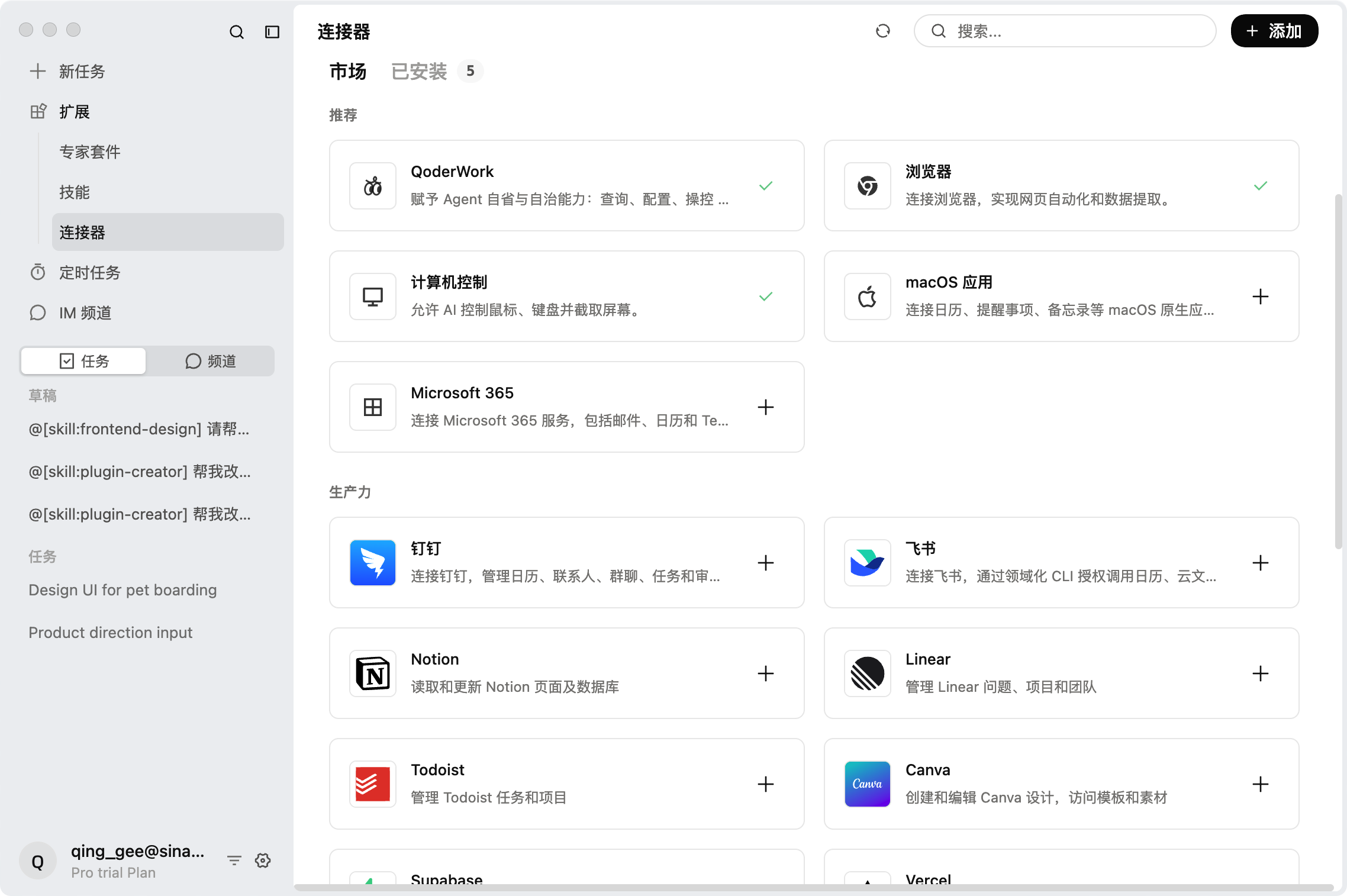Add the Linear connector with plus

click(1260, 673)
